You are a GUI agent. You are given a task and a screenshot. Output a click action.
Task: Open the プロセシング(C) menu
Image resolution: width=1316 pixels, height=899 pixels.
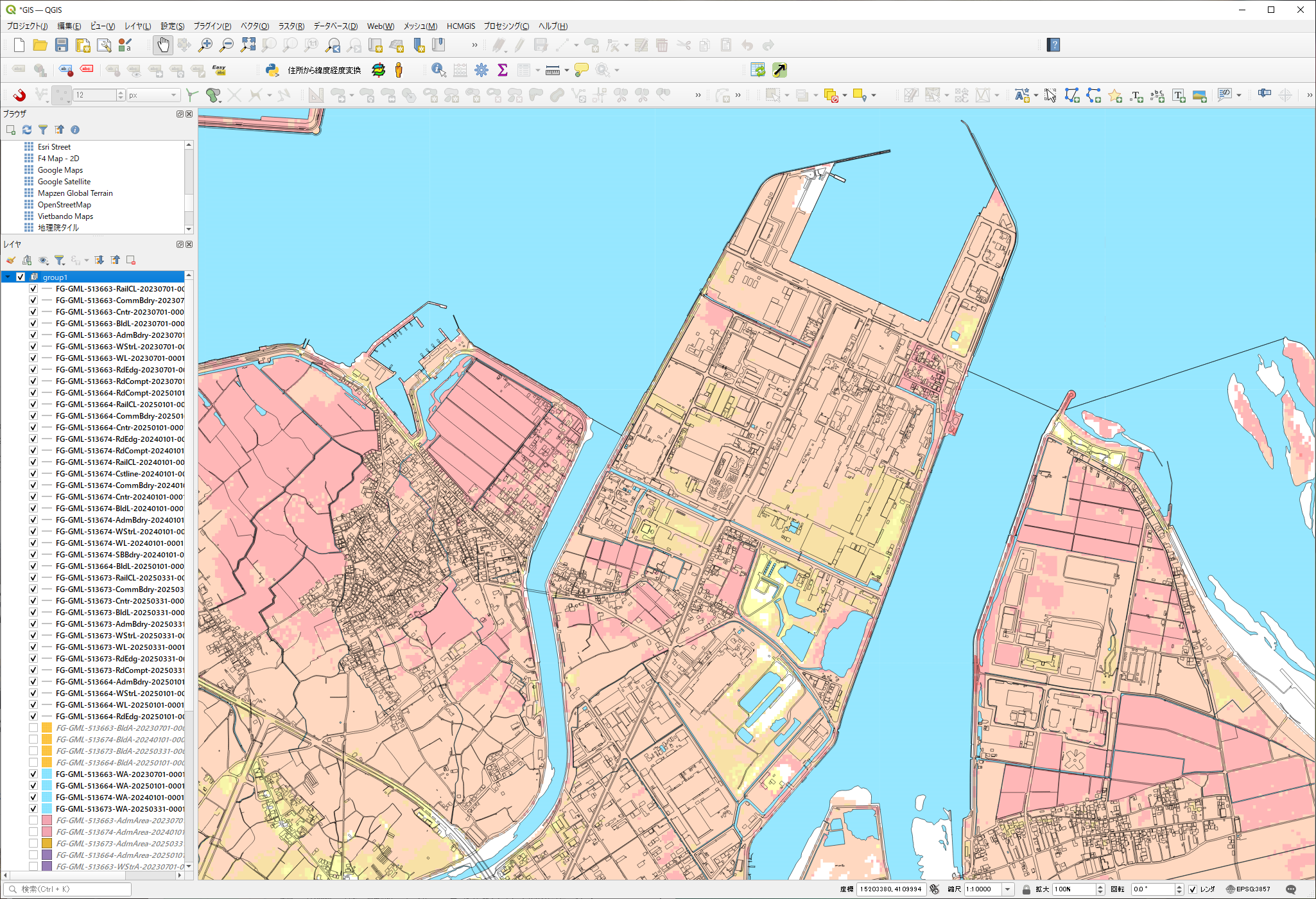[x=506, y=26]
